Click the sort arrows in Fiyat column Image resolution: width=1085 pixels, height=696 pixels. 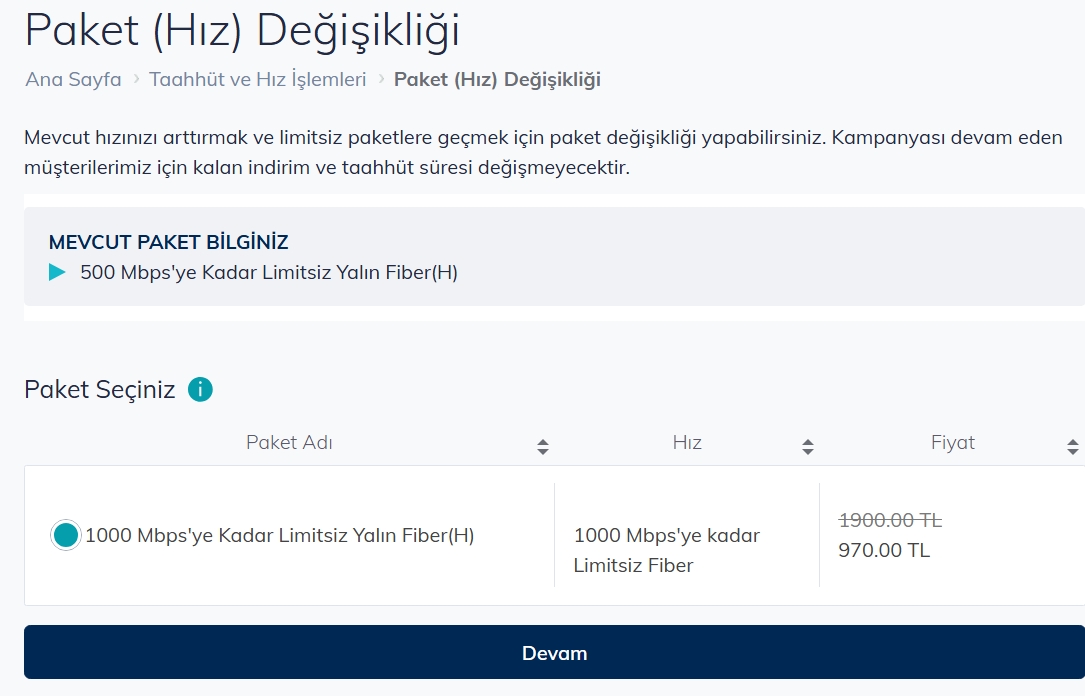(1072, 447)
